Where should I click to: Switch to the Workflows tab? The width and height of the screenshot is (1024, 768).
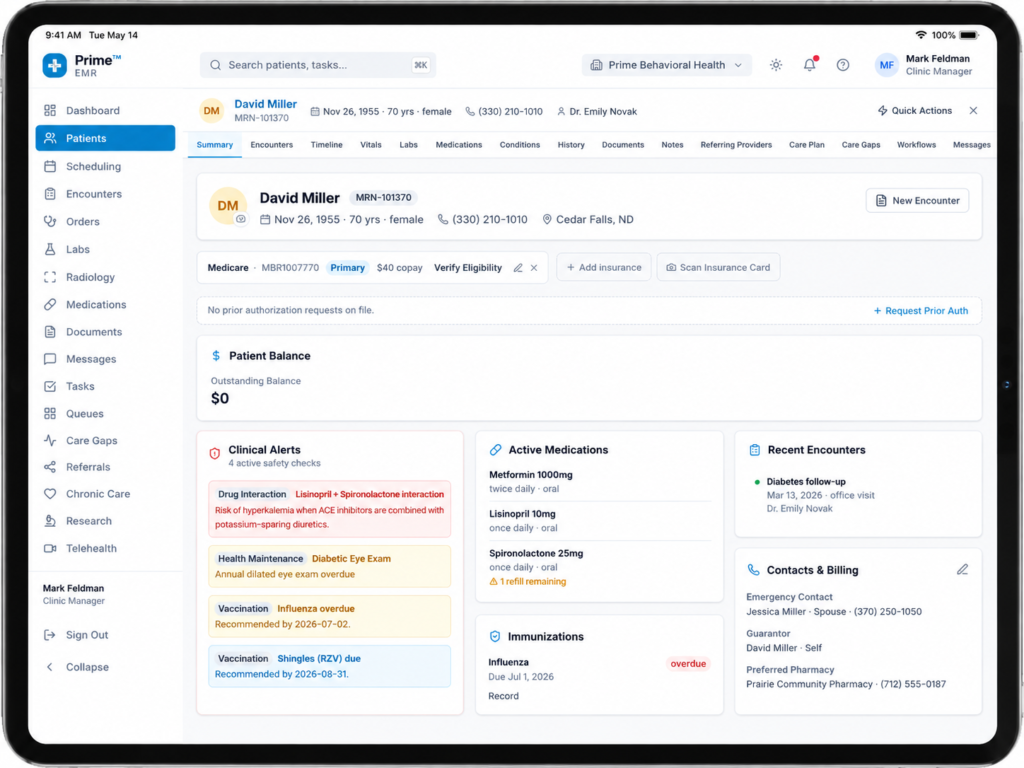(x=916, y=145)
